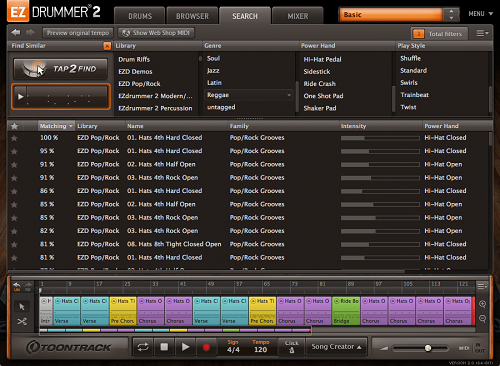The width and height of the screenshot is (500, 366).
Task: Select the Hi-Hat Pedal power hand filter
Action: click(x=322, y=59)
